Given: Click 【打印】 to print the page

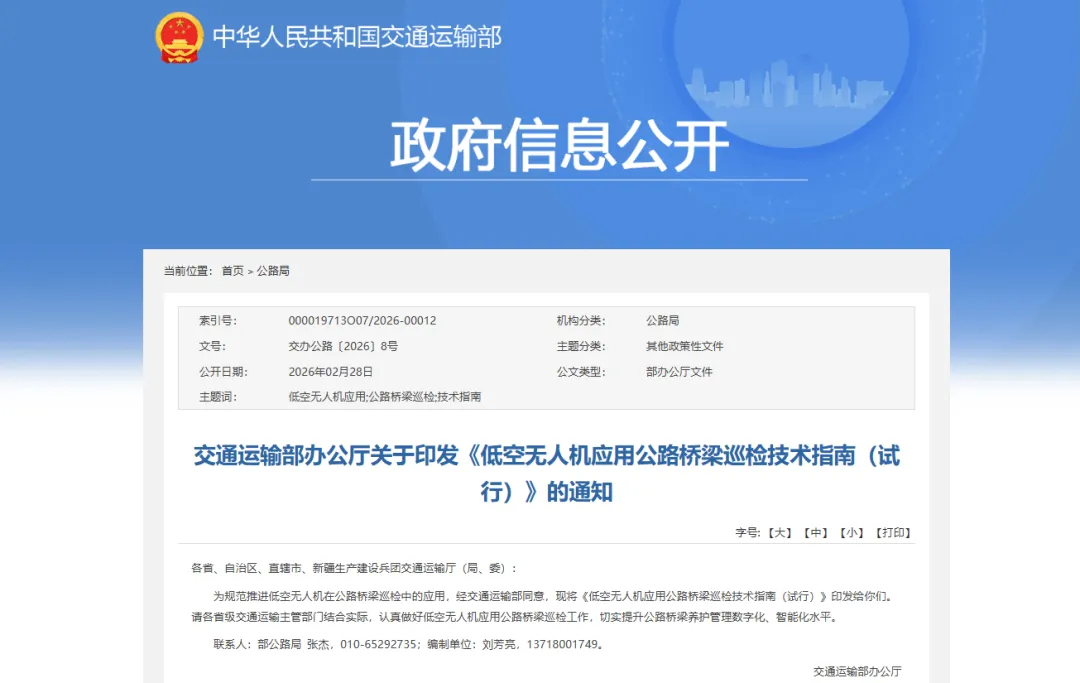Looking at the screenshot, I should (x=895, y=533).
